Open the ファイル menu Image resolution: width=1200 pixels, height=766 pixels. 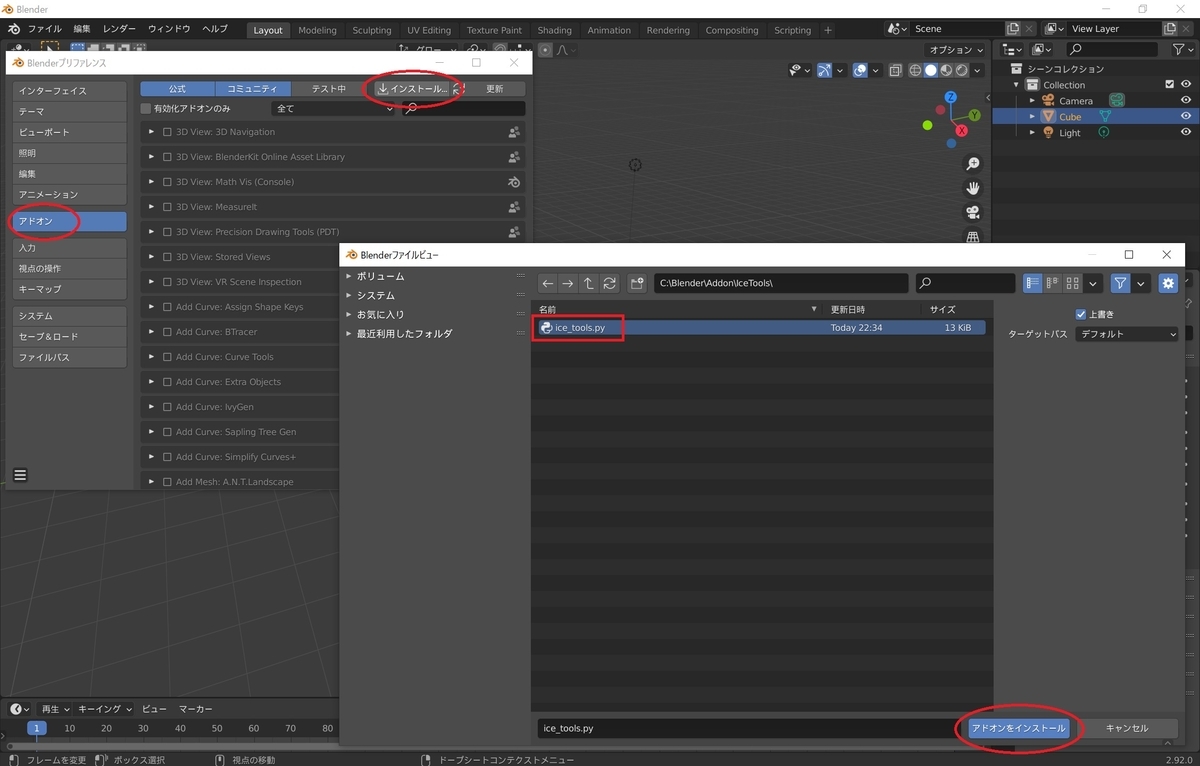[45, 29]
